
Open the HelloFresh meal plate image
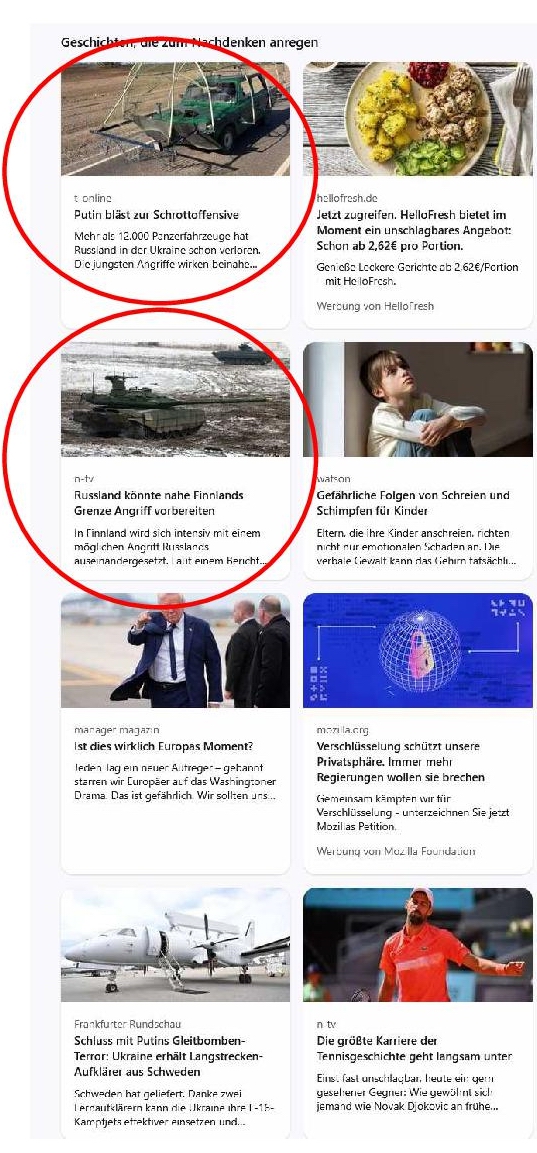418,118
